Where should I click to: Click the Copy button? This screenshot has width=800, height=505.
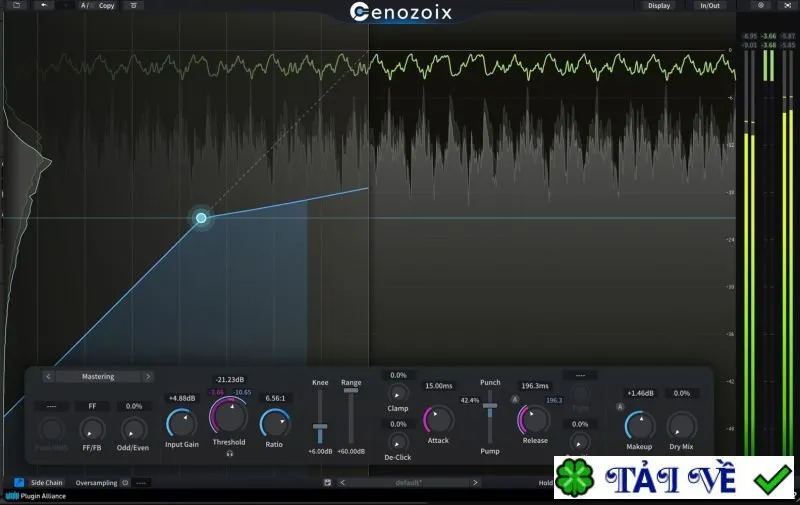tap(107, 6)
